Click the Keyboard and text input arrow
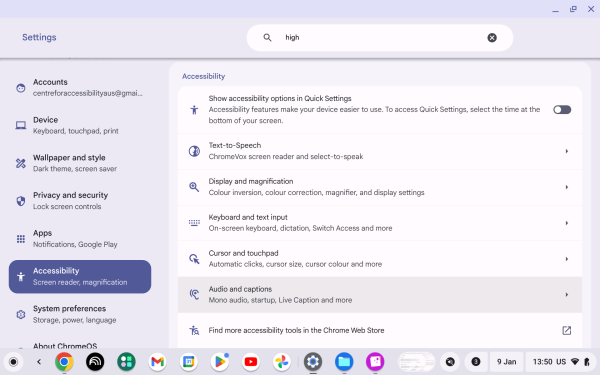Image resolution: width=600 pixels, height=375 pixels. (566, 223)
